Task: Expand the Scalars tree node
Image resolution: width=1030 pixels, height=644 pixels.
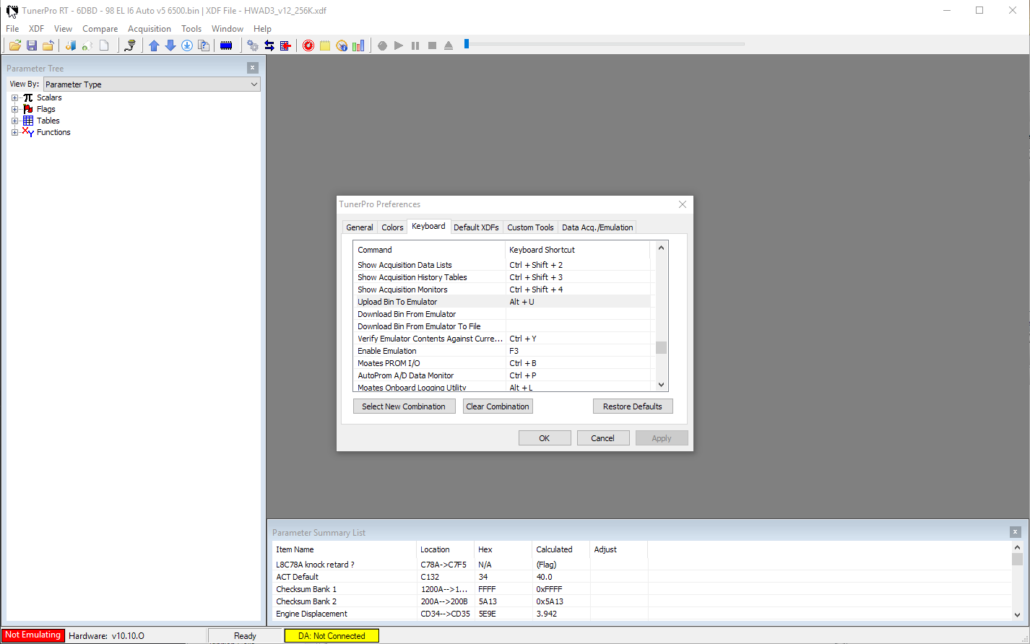Action: [x=14, y=98]
